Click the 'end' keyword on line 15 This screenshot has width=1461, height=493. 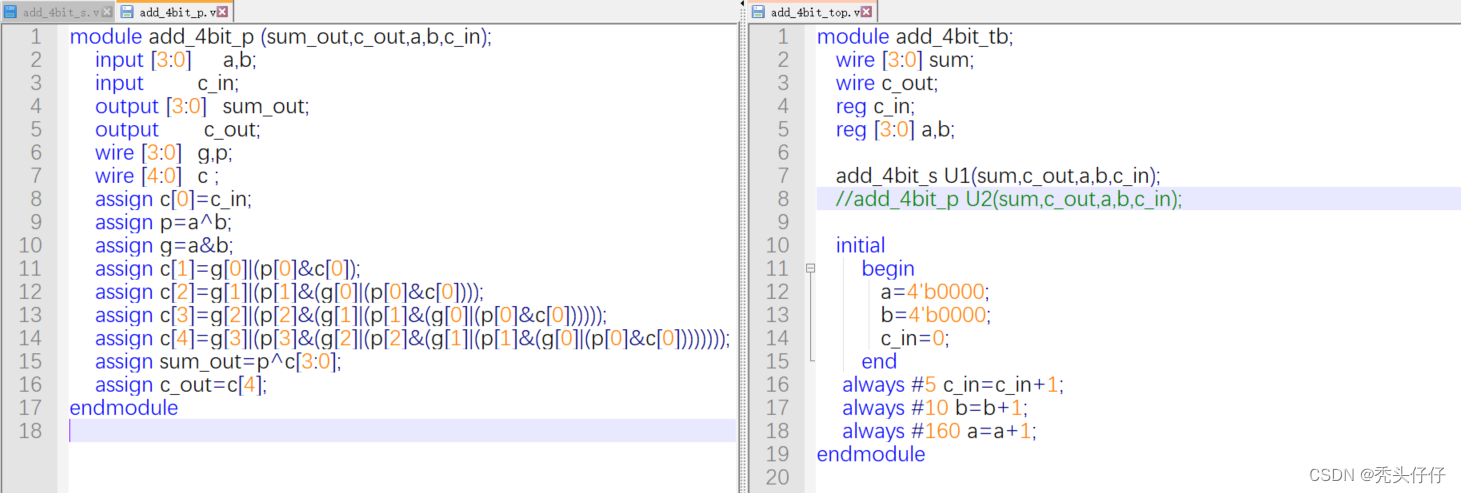click(879, 361)
